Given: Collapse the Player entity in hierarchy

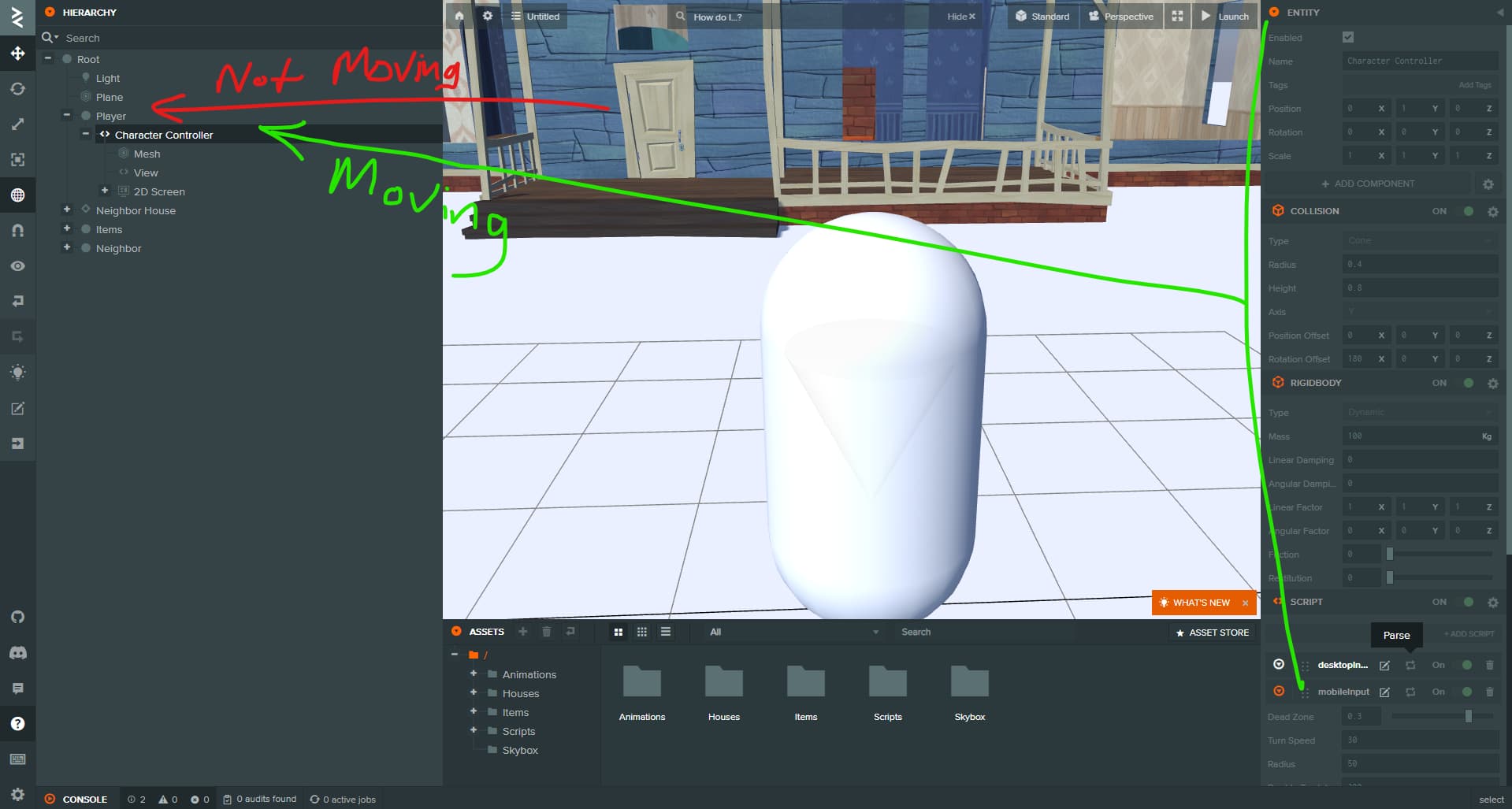Looking at the screenshot, I should click(x=67, y=115).
